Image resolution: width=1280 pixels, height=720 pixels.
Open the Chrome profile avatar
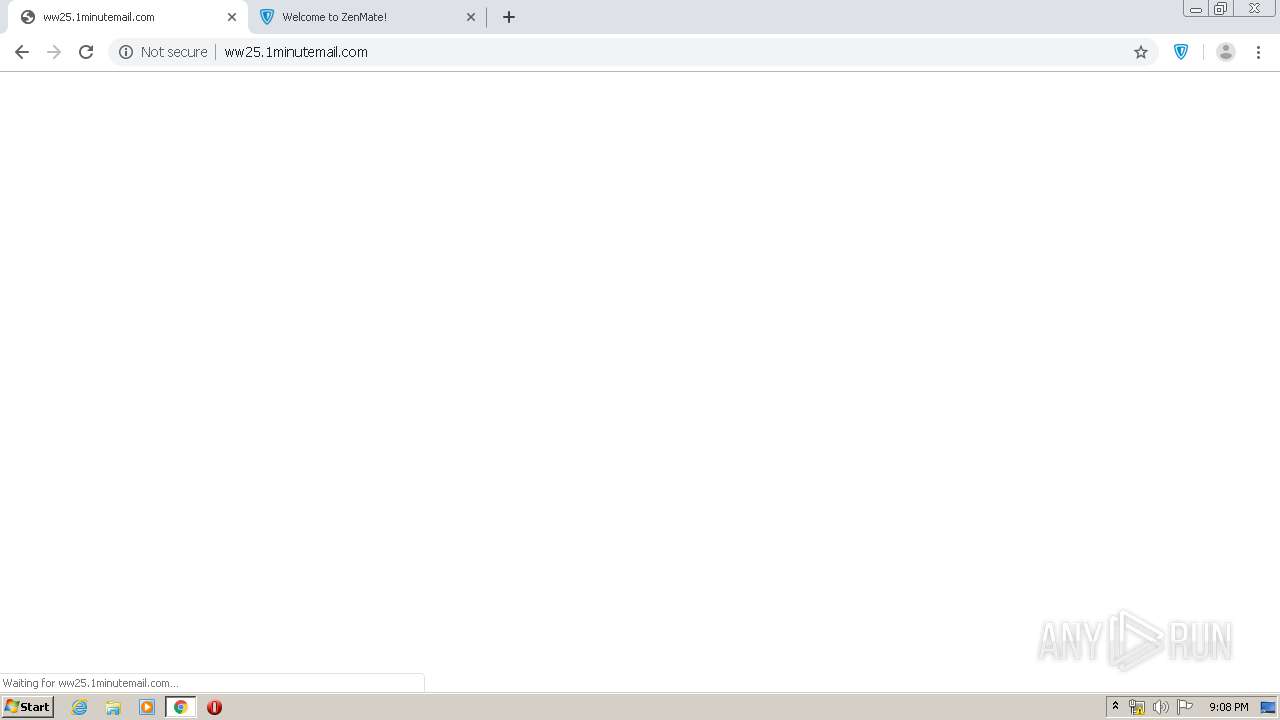1226,52
